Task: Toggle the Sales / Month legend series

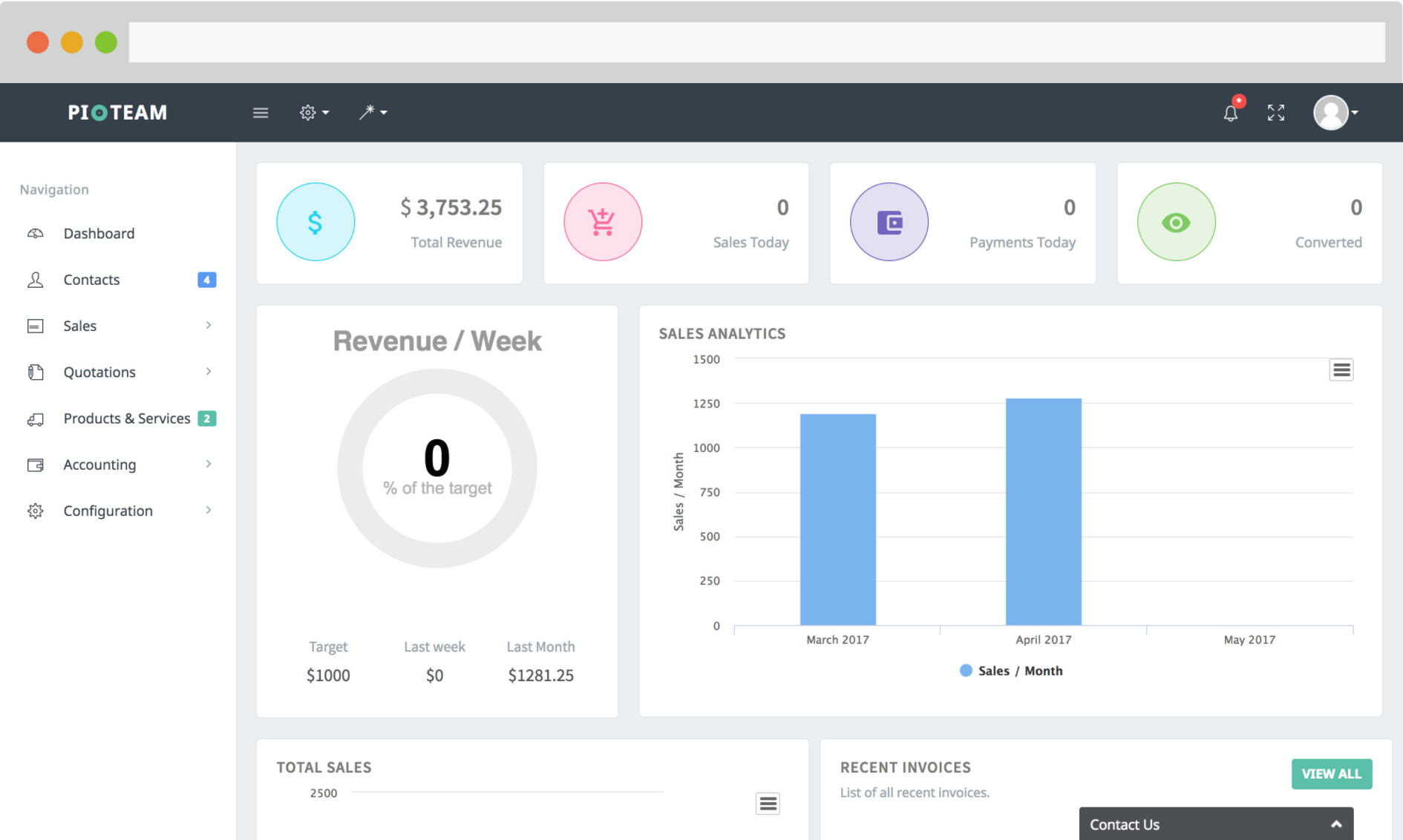Action: tap(1011, 671)
